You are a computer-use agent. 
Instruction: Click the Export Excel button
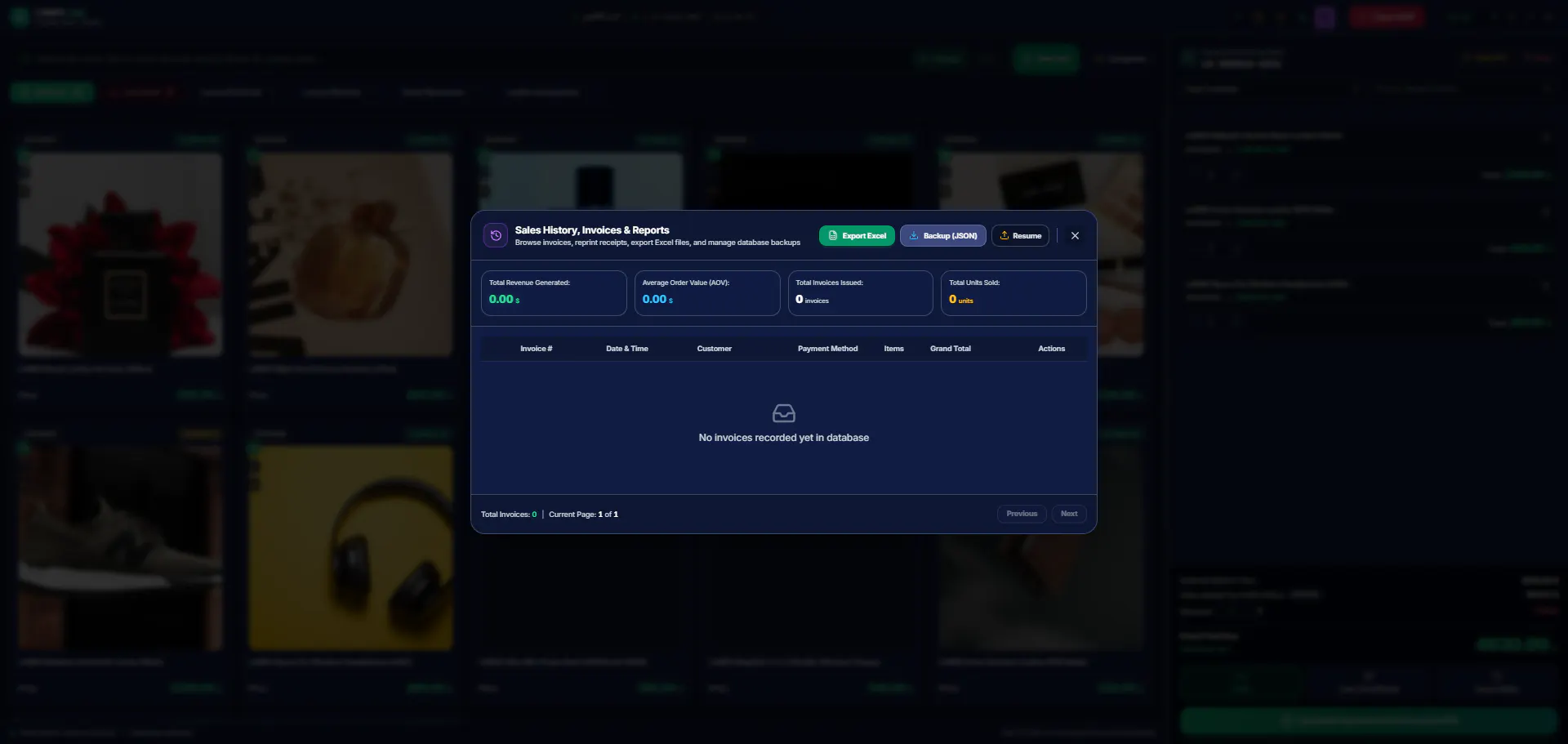[857, 235]
